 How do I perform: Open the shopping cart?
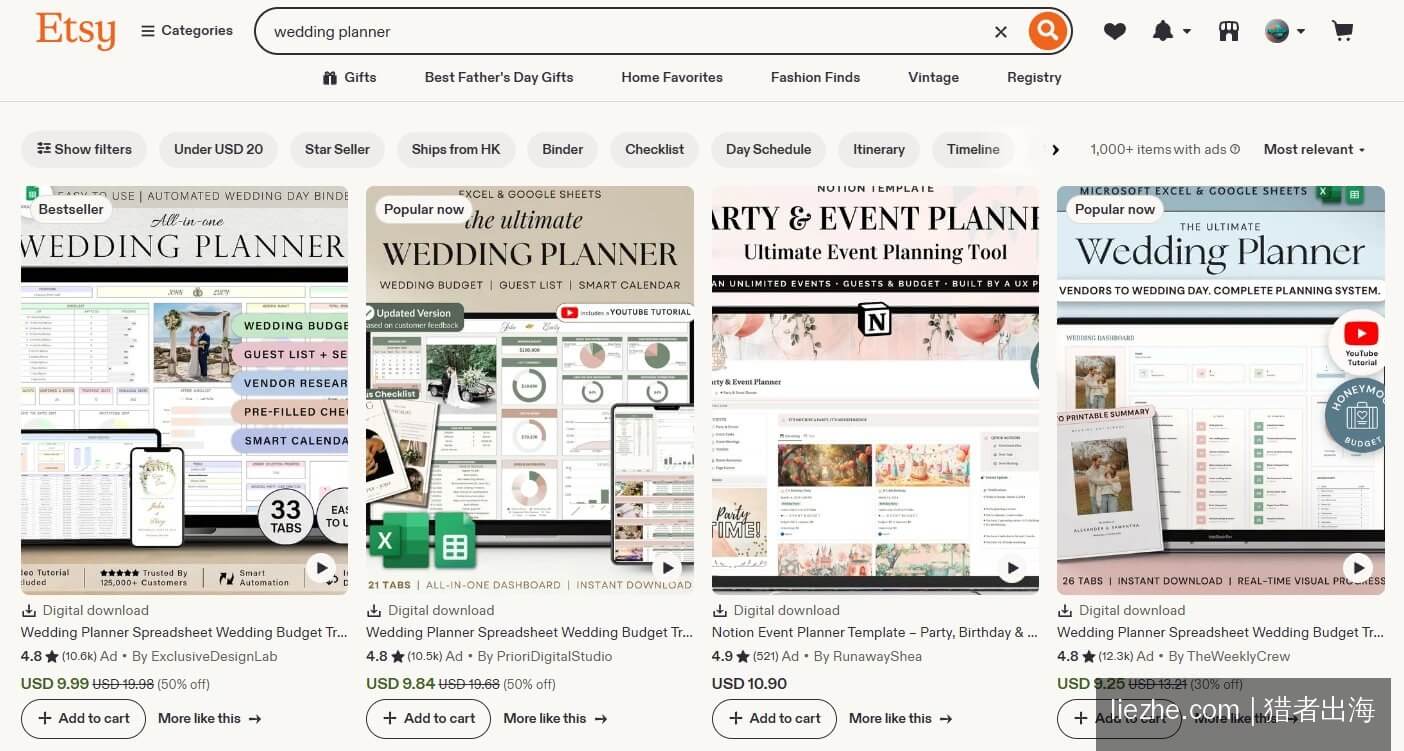tap(1342, 31)
